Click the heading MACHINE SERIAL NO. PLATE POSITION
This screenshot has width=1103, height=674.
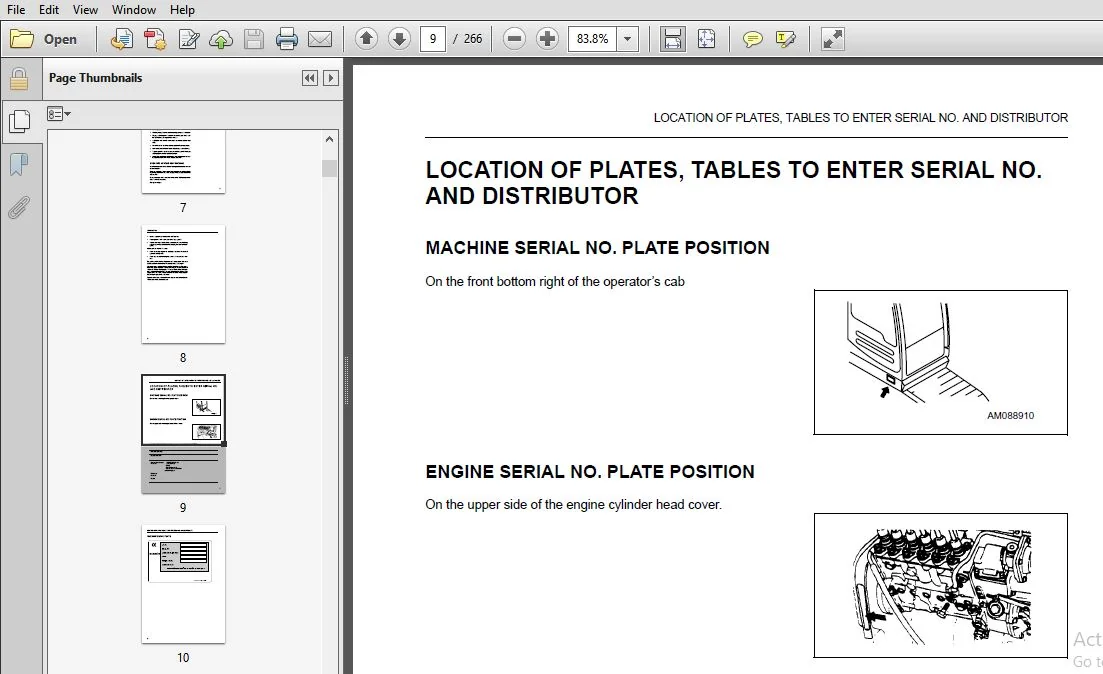[x=597, y=248]
